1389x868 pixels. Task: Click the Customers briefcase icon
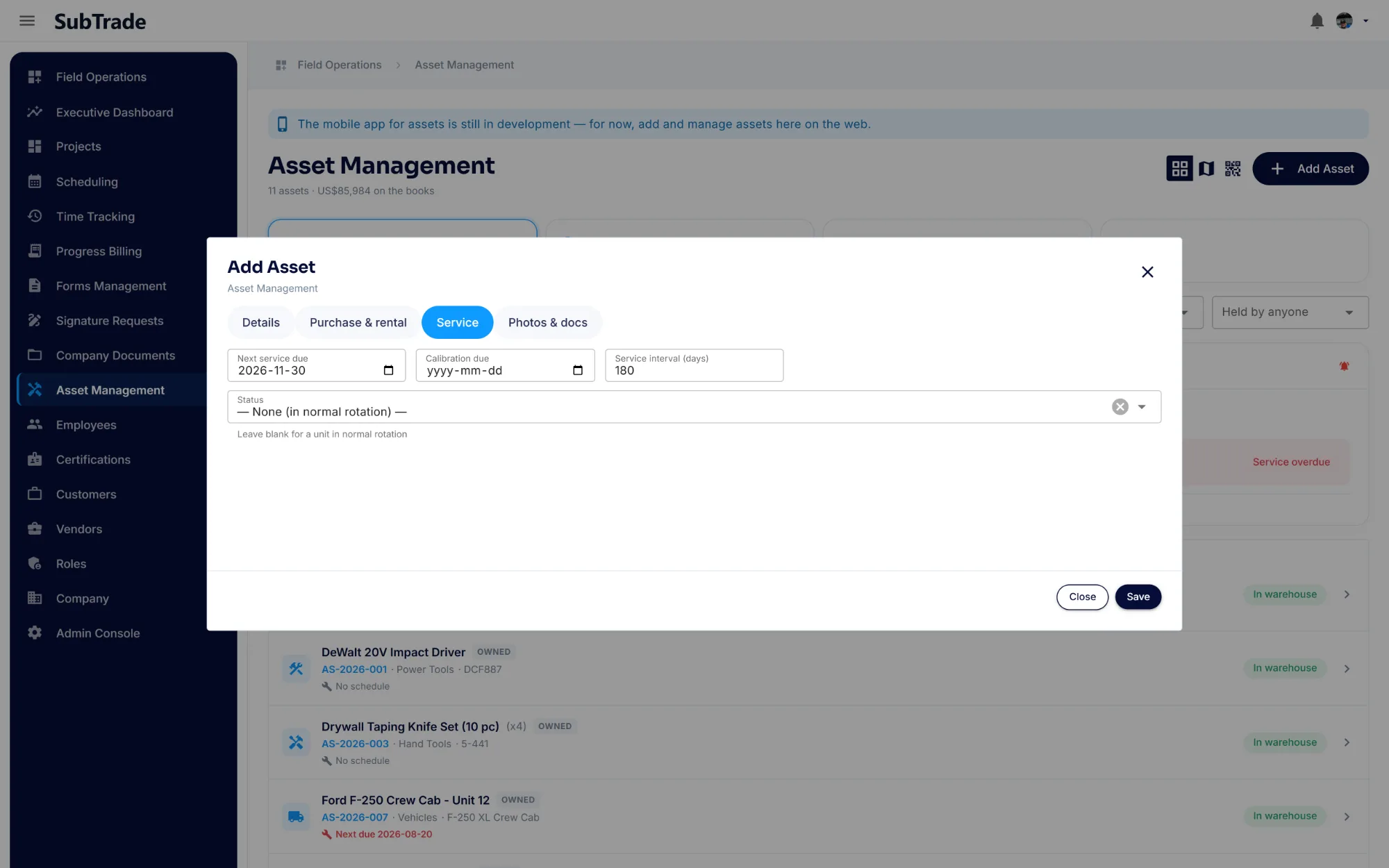[x=35, y=494]
